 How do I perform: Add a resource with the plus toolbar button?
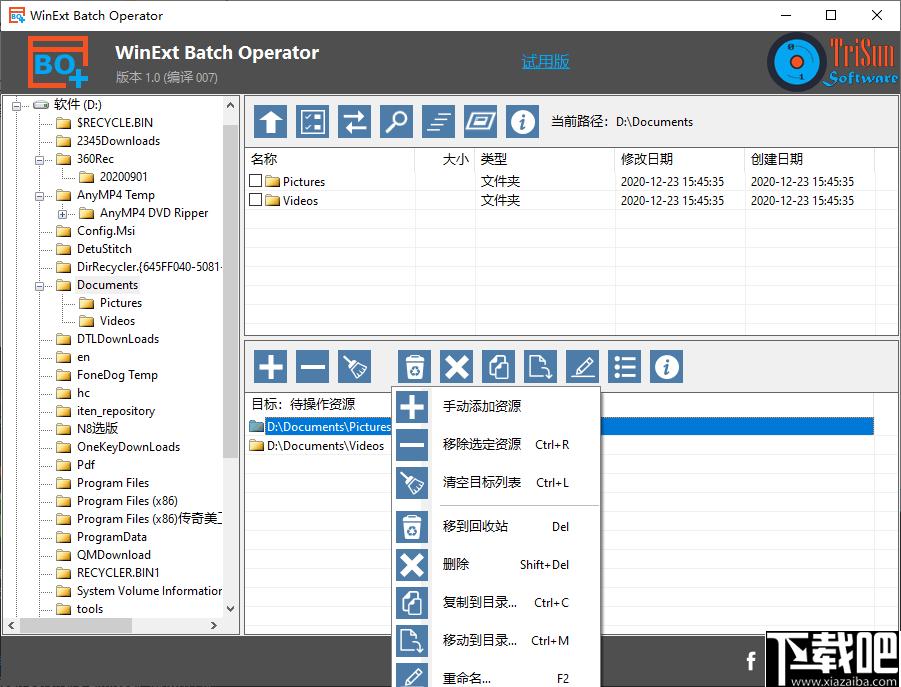point(271,366)
